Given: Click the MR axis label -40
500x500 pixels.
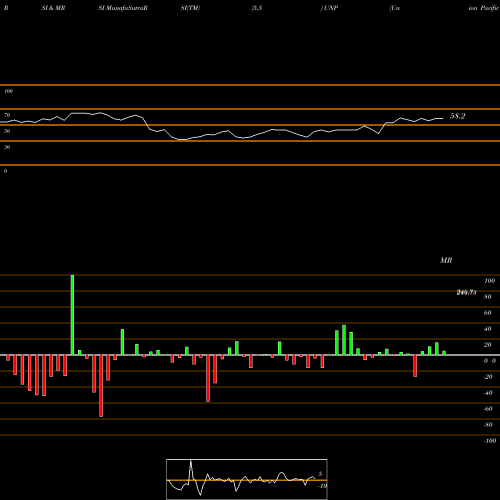Looking at the screenshot, I should point(488,393).
